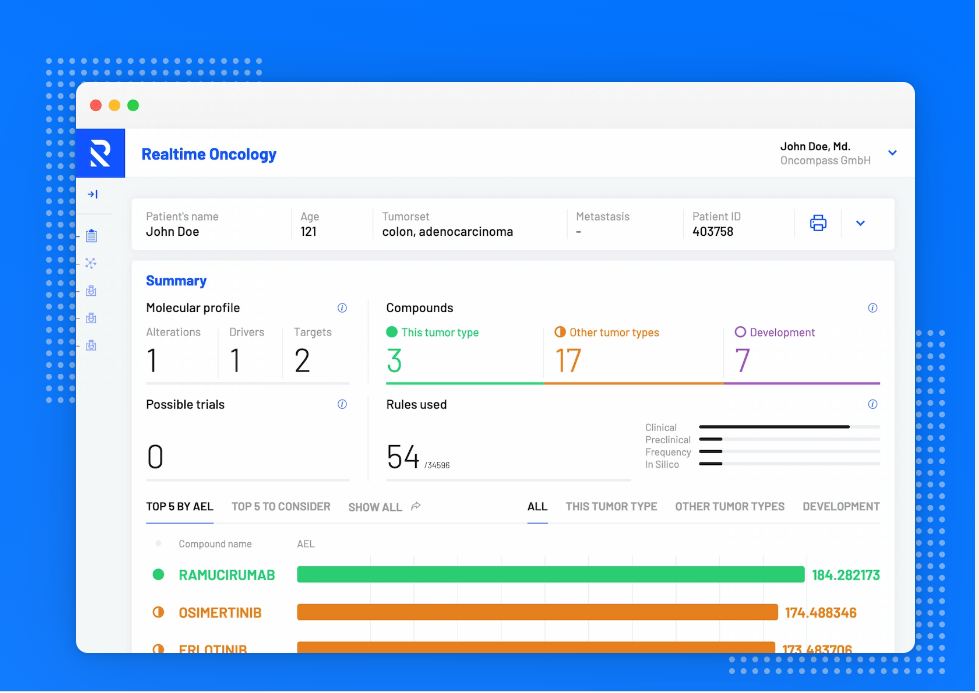Maximize the window with the green button
This screenshot has height=693, width=979.
pyautogui.click(x=133, y=106)
